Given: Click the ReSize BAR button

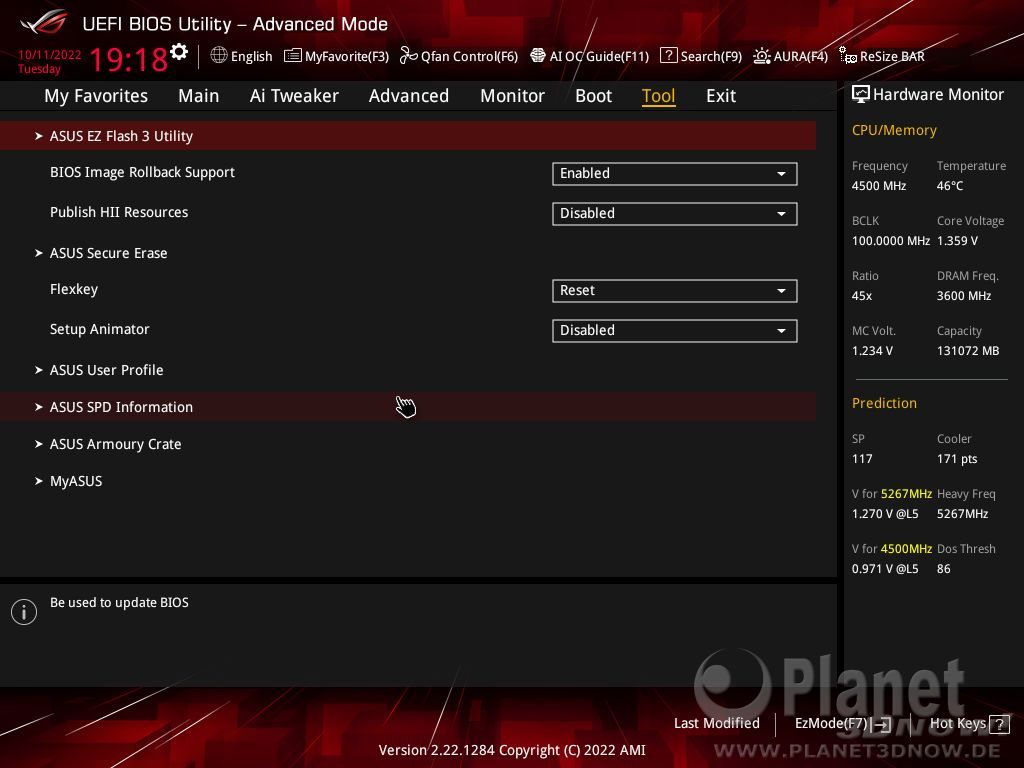Looking at the screenshot, I should [x=882, y=56].
